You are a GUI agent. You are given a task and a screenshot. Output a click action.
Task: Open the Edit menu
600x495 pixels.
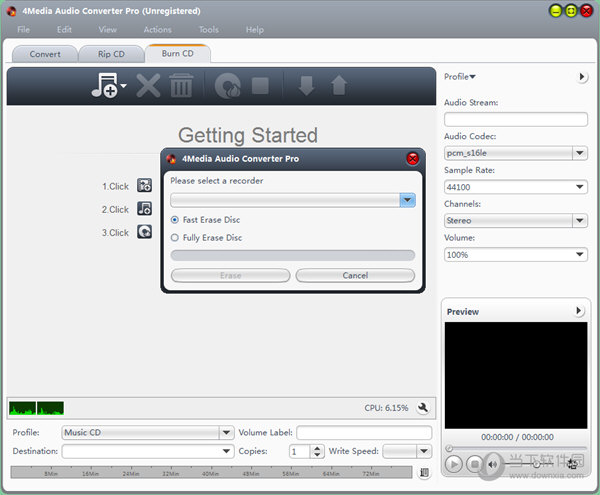point(64,29)
